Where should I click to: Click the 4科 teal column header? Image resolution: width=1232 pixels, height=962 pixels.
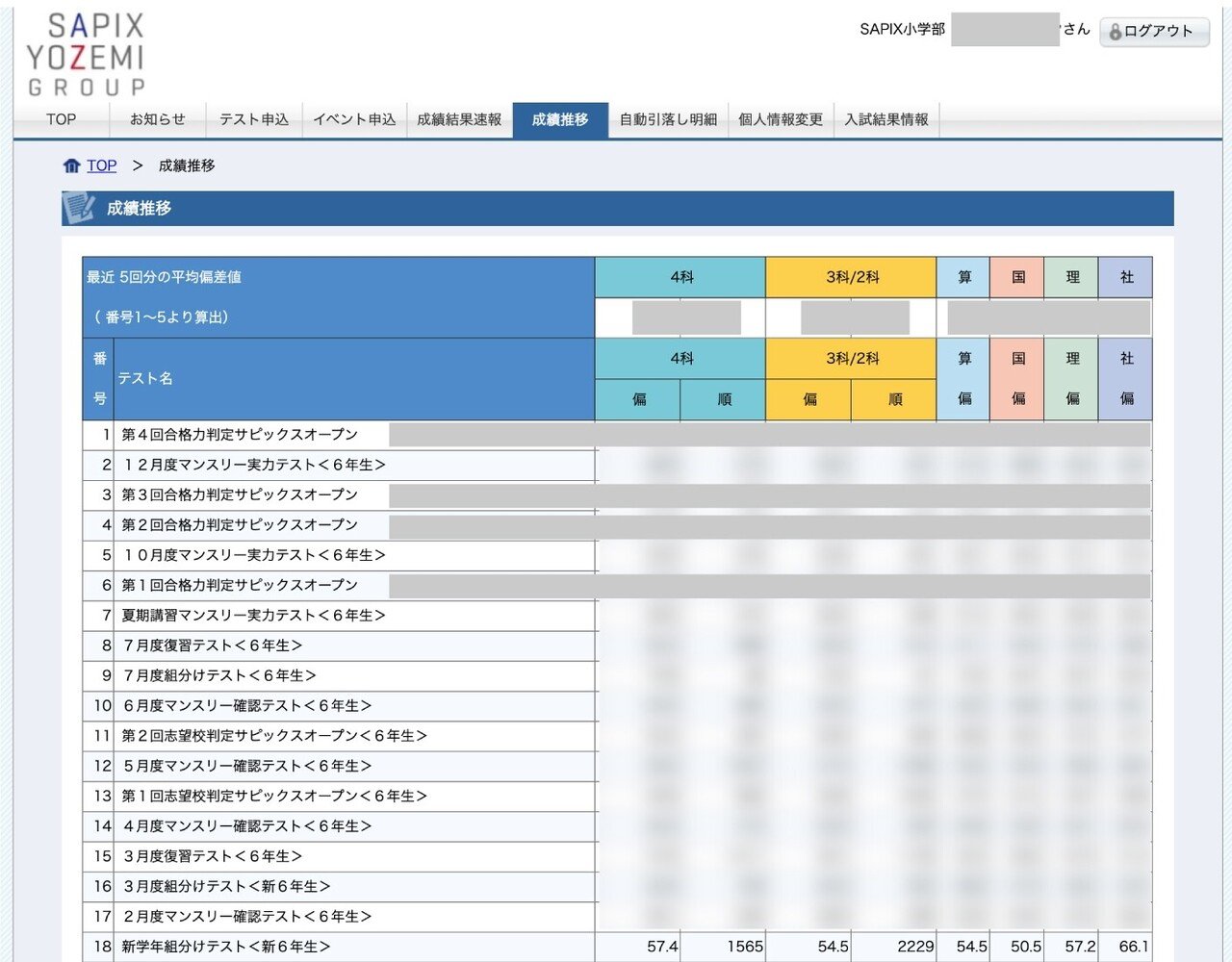point(680,277)
